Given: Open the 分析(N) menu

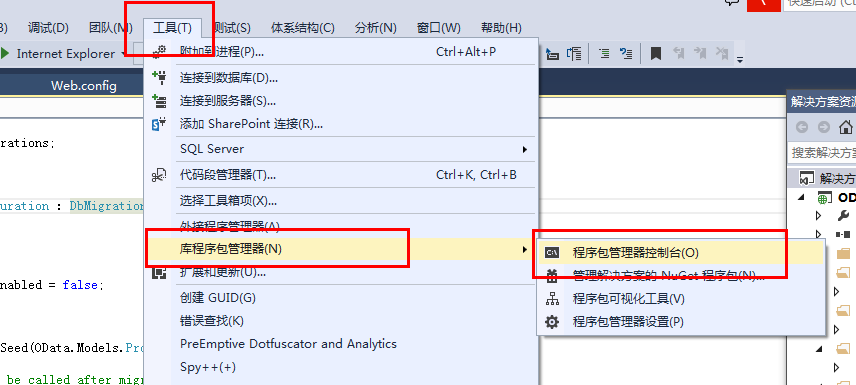Looking at the screenshot, I should pos(376,27).
